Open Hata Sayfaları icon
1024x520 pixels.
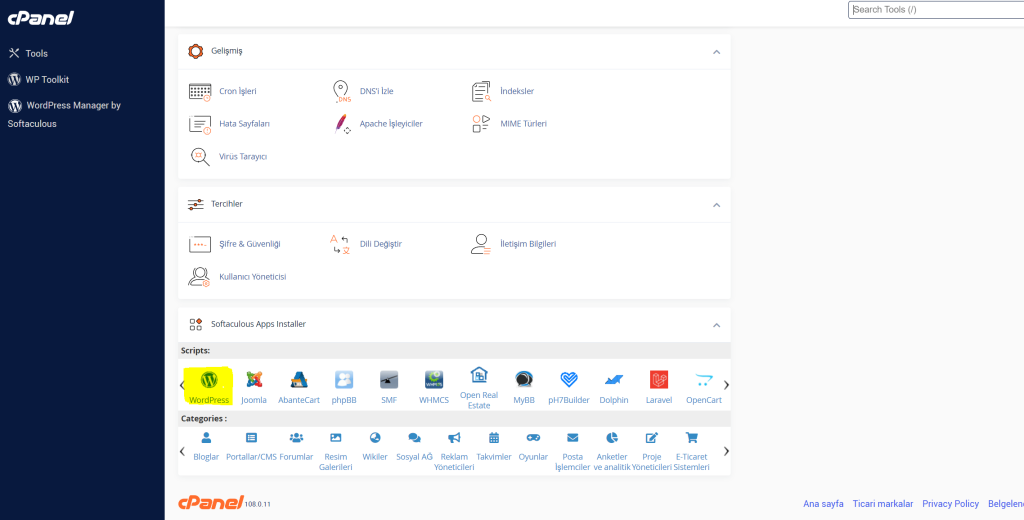pyautogui.click(x=200, y=123)
